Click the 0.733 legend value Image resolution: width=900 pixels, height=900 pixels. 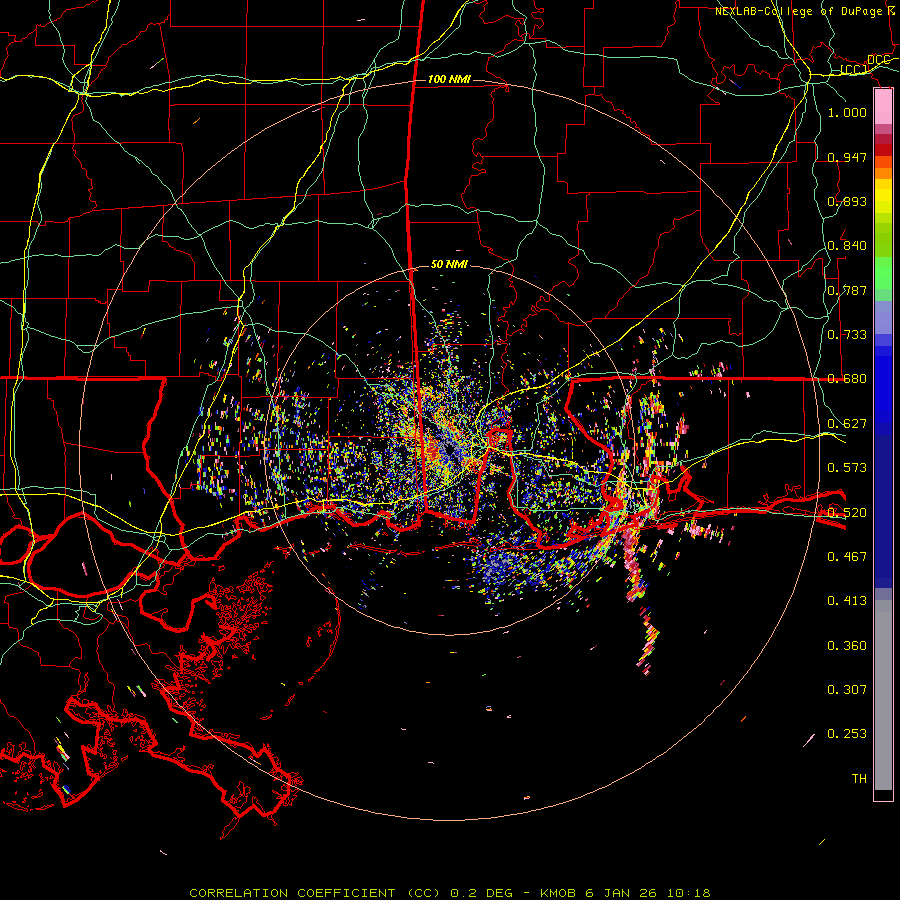(x=847, y=335)
